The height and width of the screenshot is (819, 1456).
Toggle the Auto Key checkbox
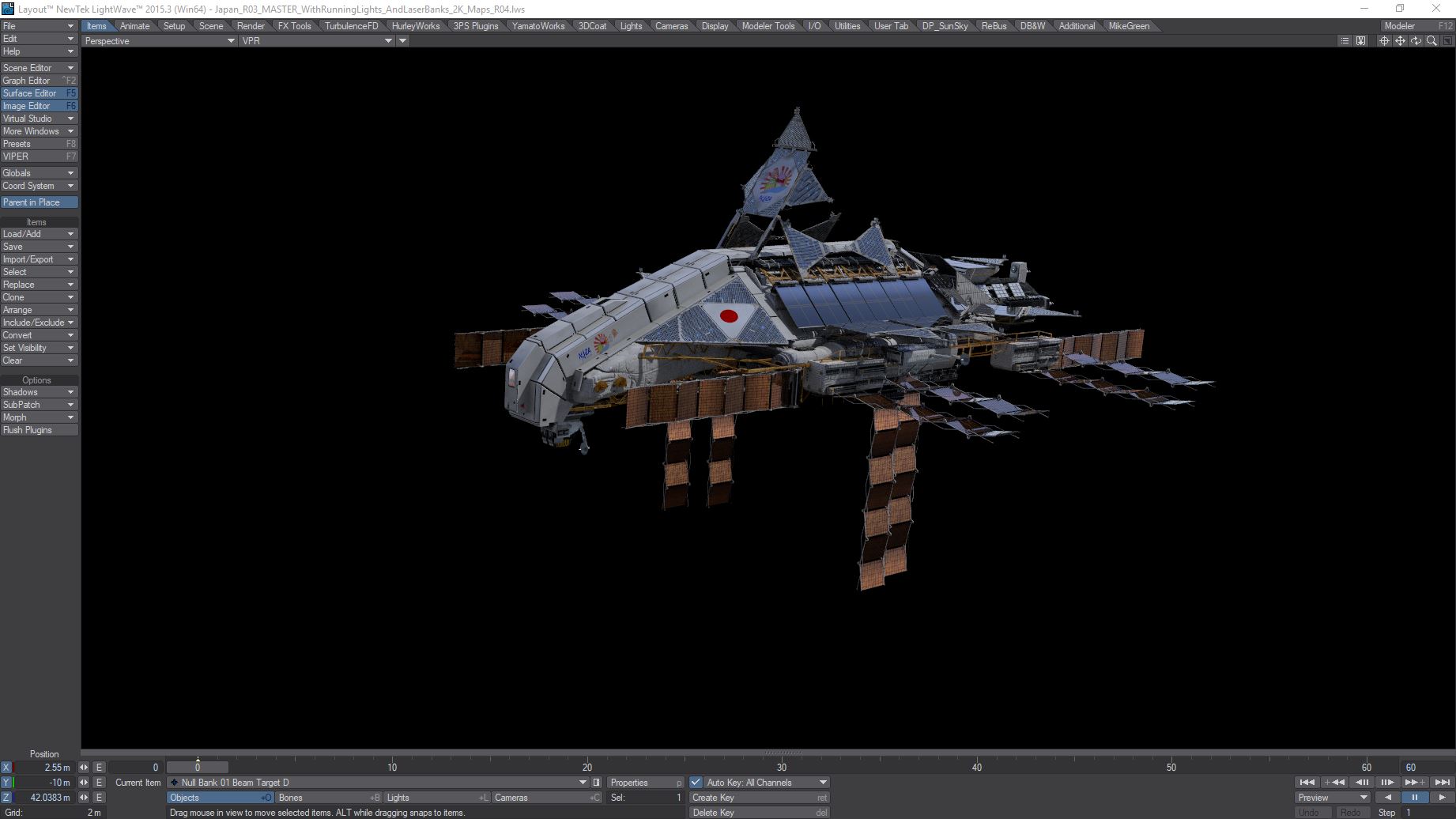(696, 783)
